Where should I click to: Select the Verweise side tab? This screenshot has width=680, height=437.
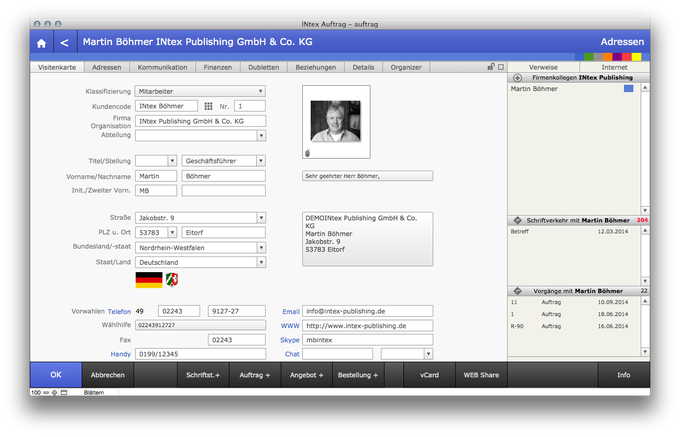click(543, 67)
